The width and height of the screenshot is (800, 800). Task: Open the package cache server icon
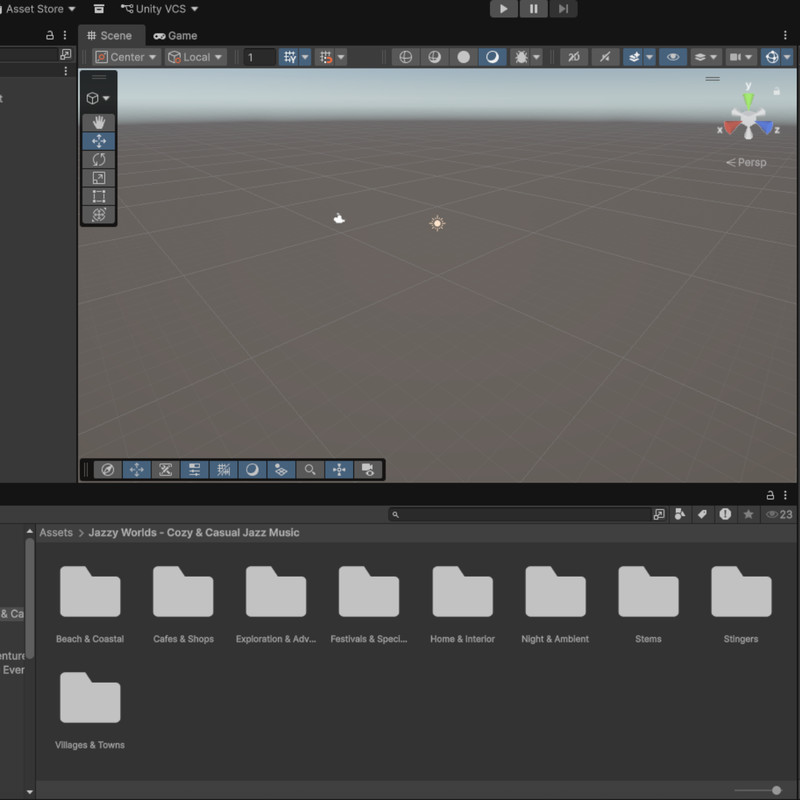click(99, 9)
